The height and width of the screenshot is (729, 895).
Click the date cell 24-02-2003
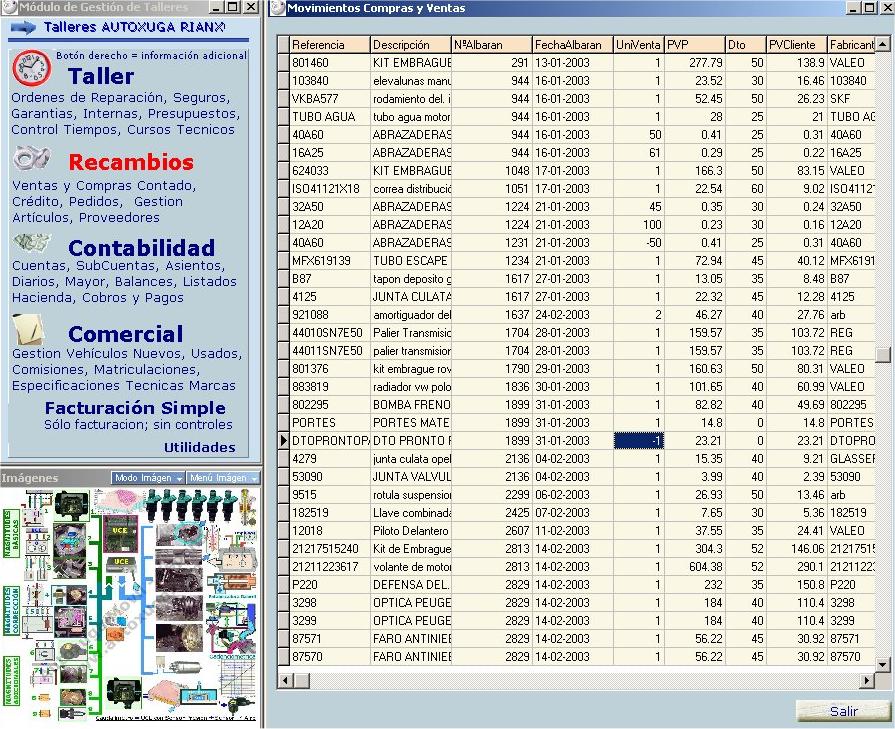point(573,315)
